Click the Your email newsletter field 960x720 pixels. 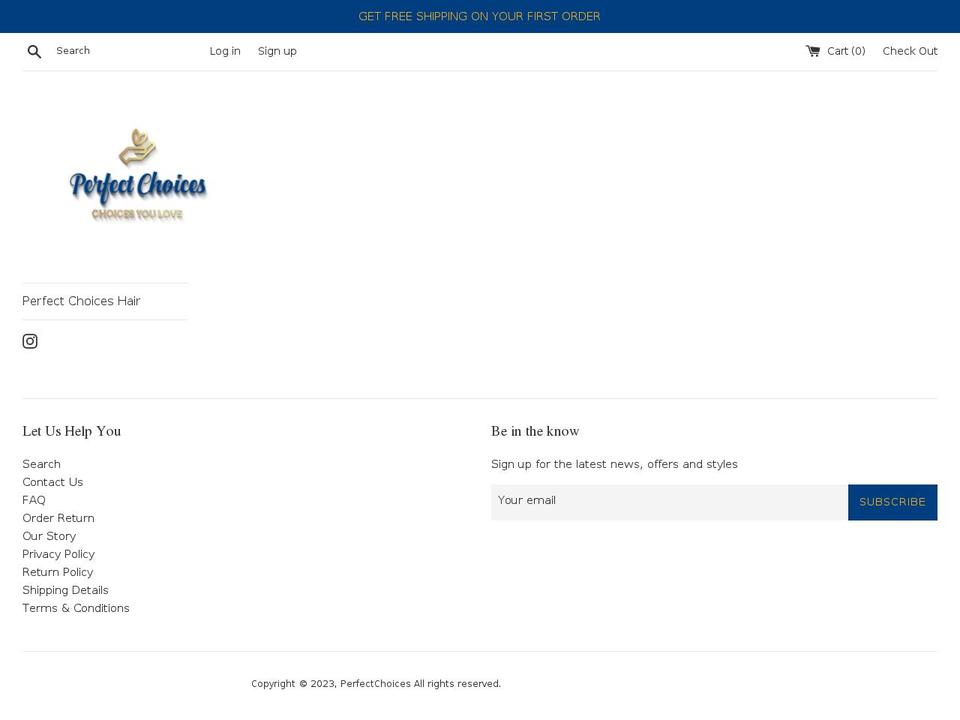pyautogui.click(x=669, y=502)
